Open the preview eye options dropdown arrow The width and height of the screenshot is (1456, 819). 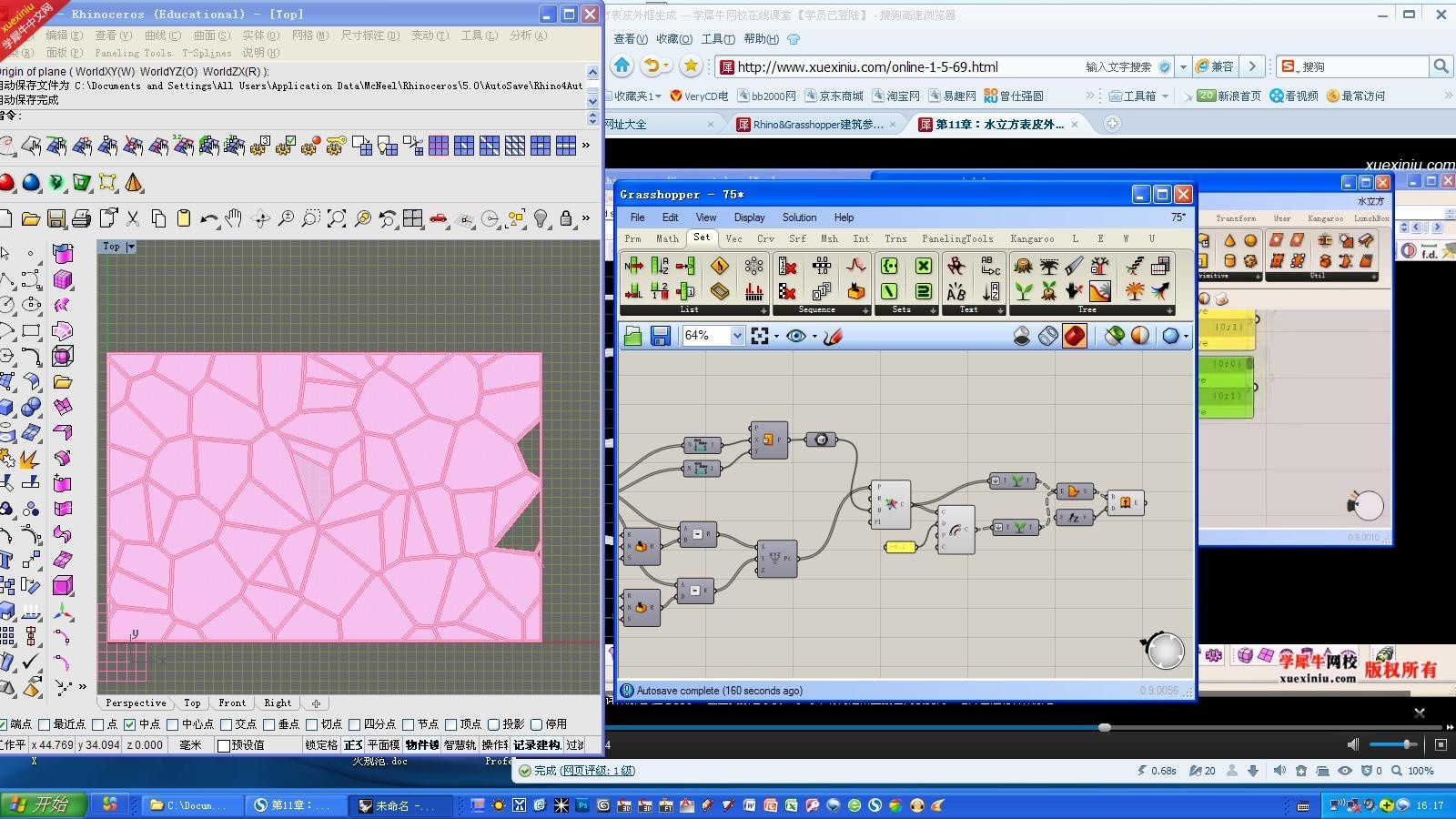click(814, 337)
